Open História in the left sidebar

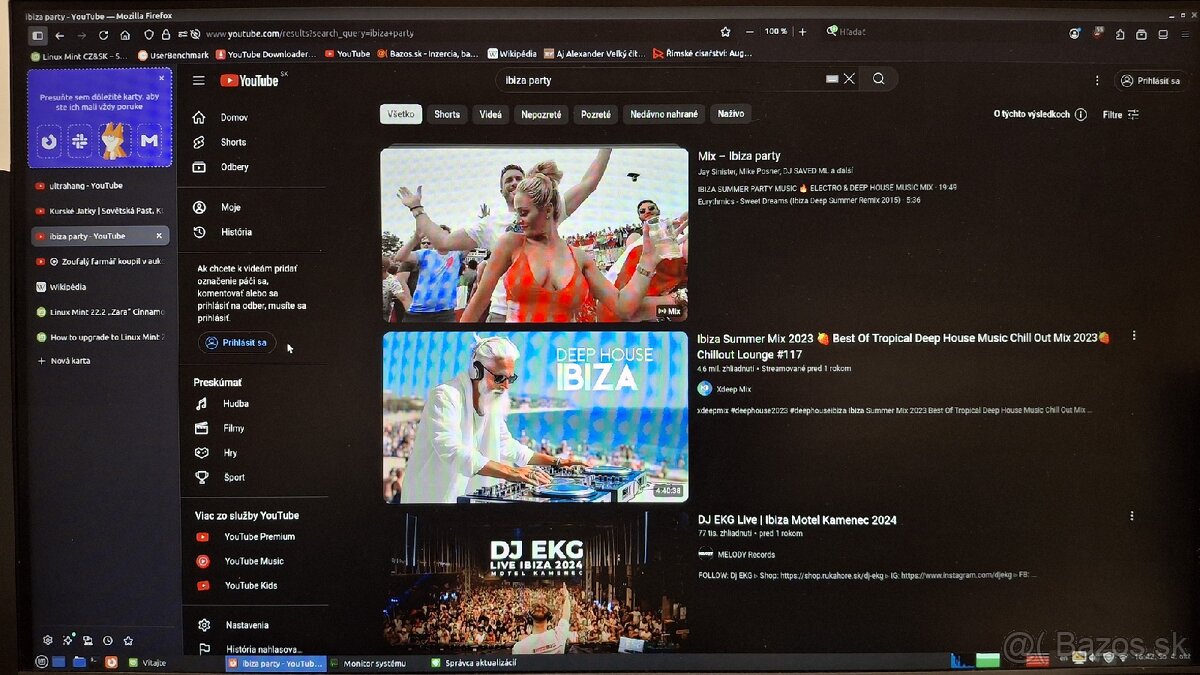(x=235, y=232)
